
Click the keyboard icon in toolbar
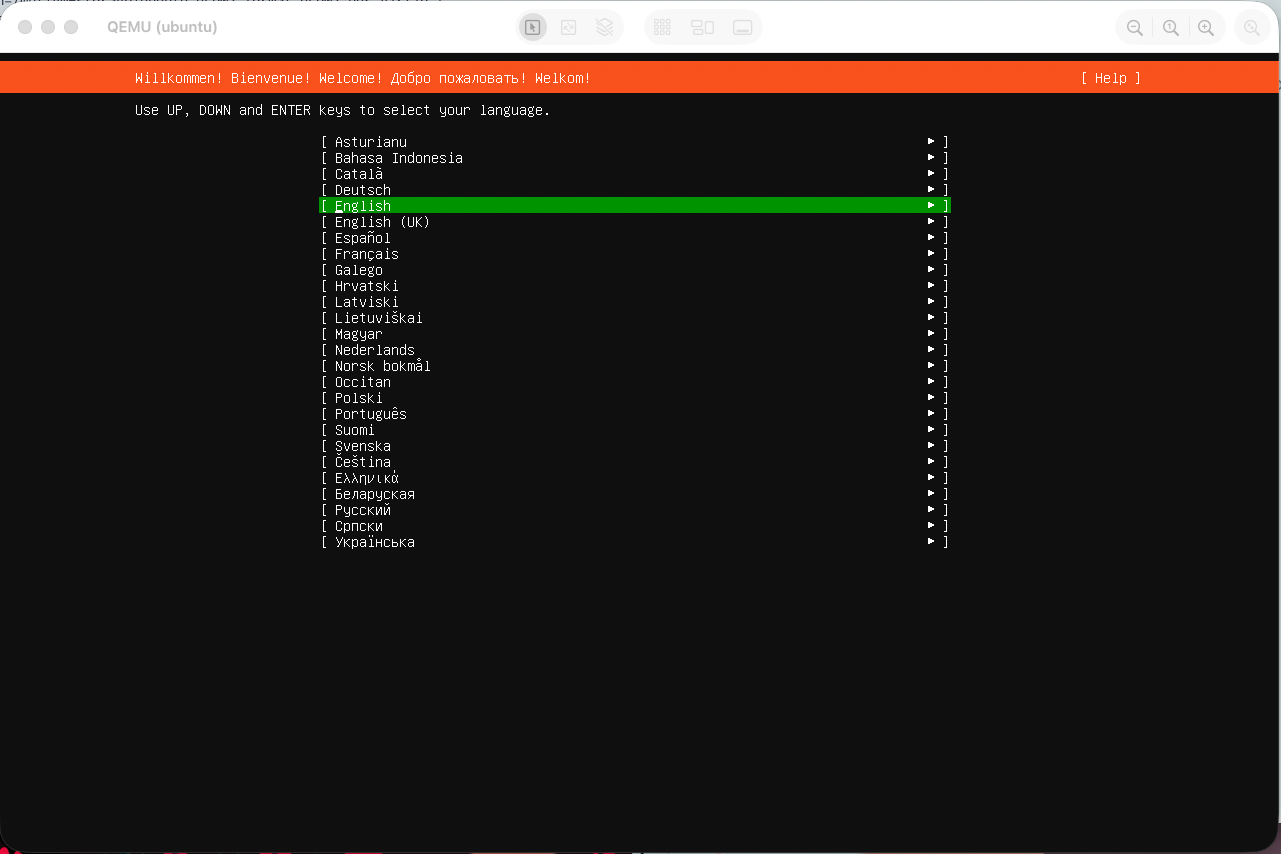point(742,28)
